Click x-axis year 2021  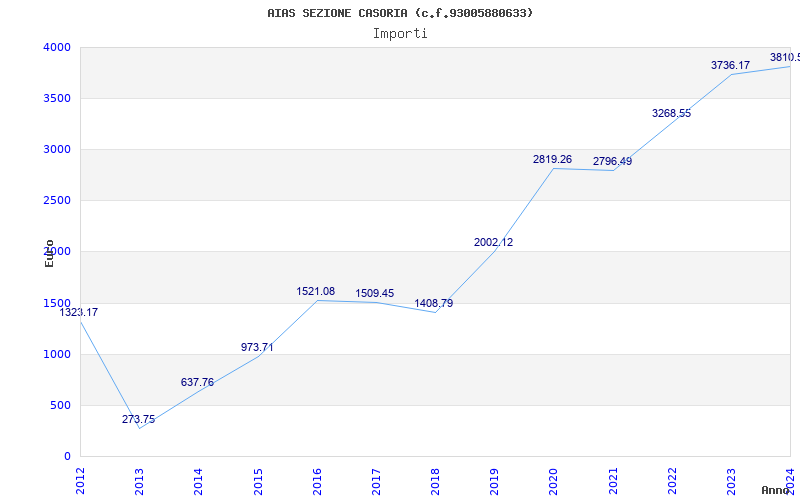pos(613,481)
